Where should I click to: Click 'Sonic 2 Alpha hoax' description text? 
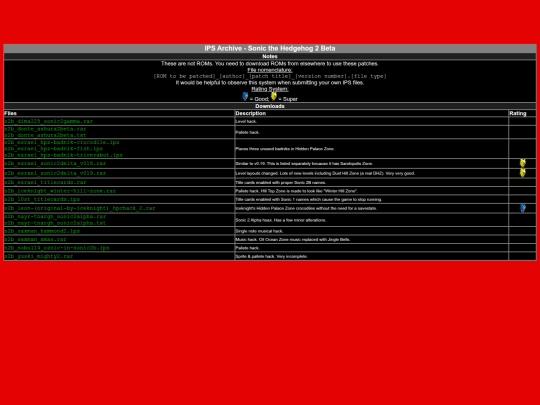click(281, 220)
